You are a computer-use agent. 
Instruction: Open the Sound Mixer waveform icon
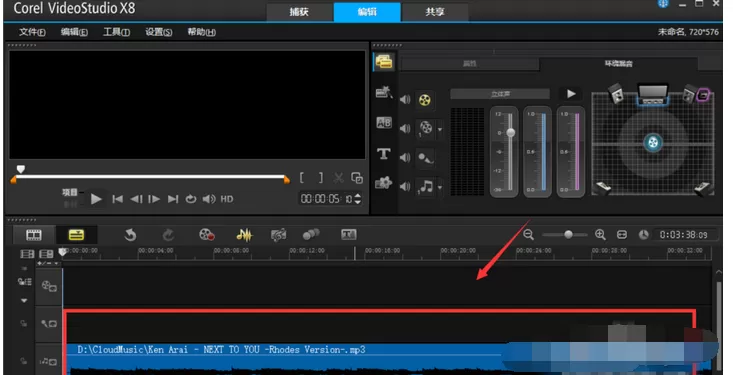point(244,235)
